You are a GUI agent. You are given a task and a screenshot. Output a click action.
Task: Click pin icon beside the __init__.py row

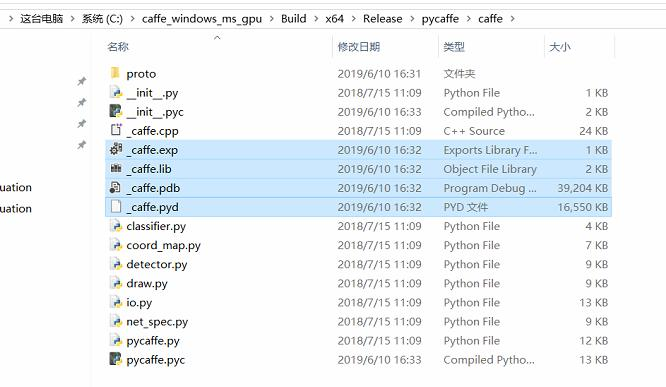point(82,102)
